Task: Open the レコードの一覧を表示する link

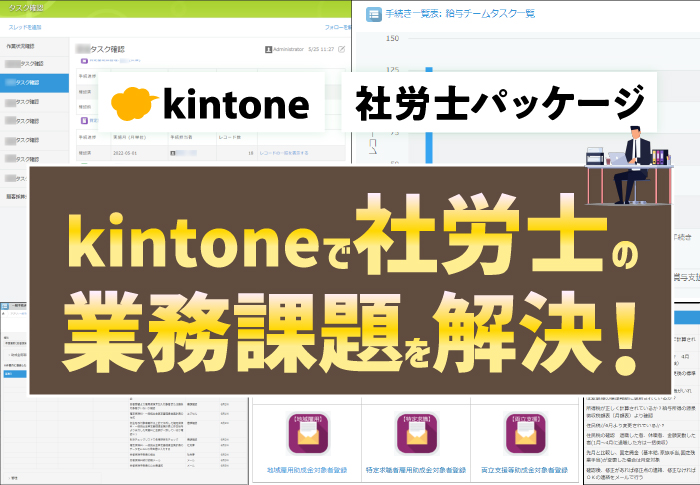Action: 284,153
